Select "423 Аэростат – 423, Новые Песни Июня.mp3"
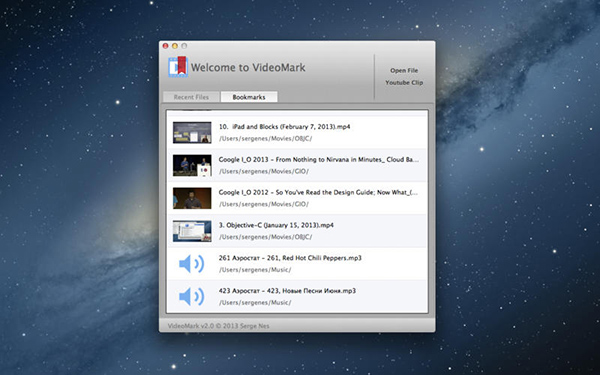600x375 pixels. (x=287, y=291)
